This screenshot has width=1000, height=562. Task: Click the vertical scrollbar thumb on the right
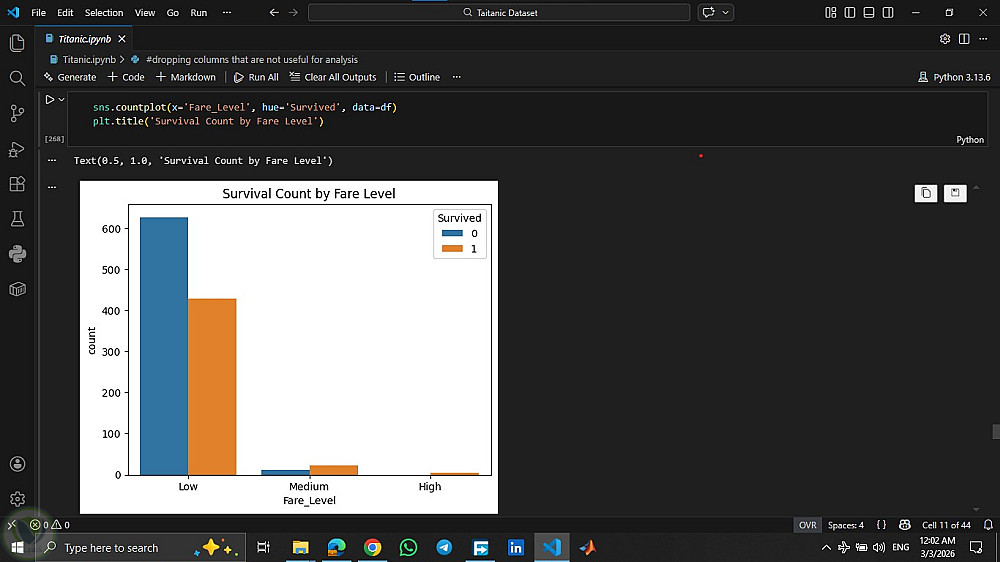[x=996, y=432]
